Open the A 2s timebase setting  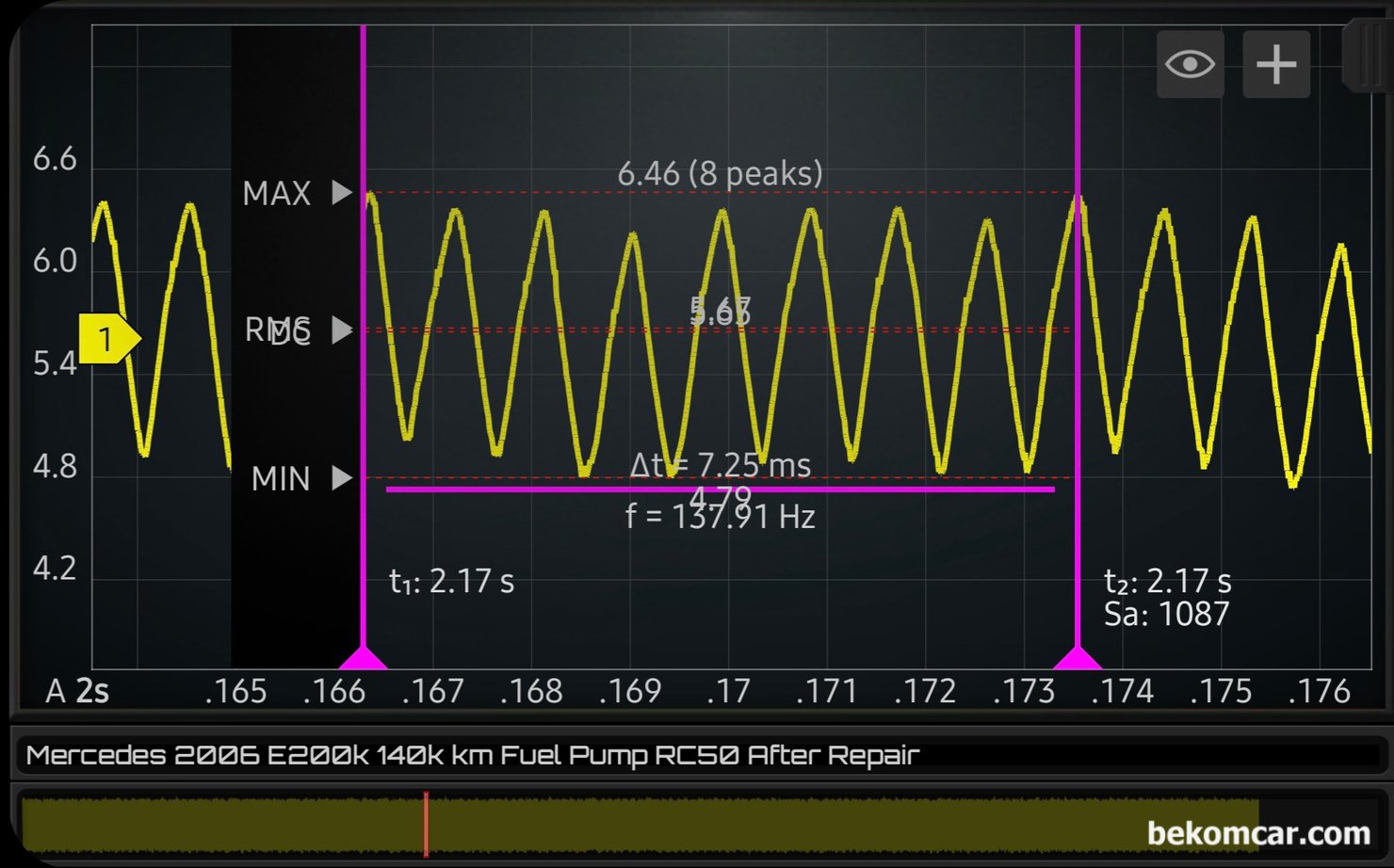77,692
